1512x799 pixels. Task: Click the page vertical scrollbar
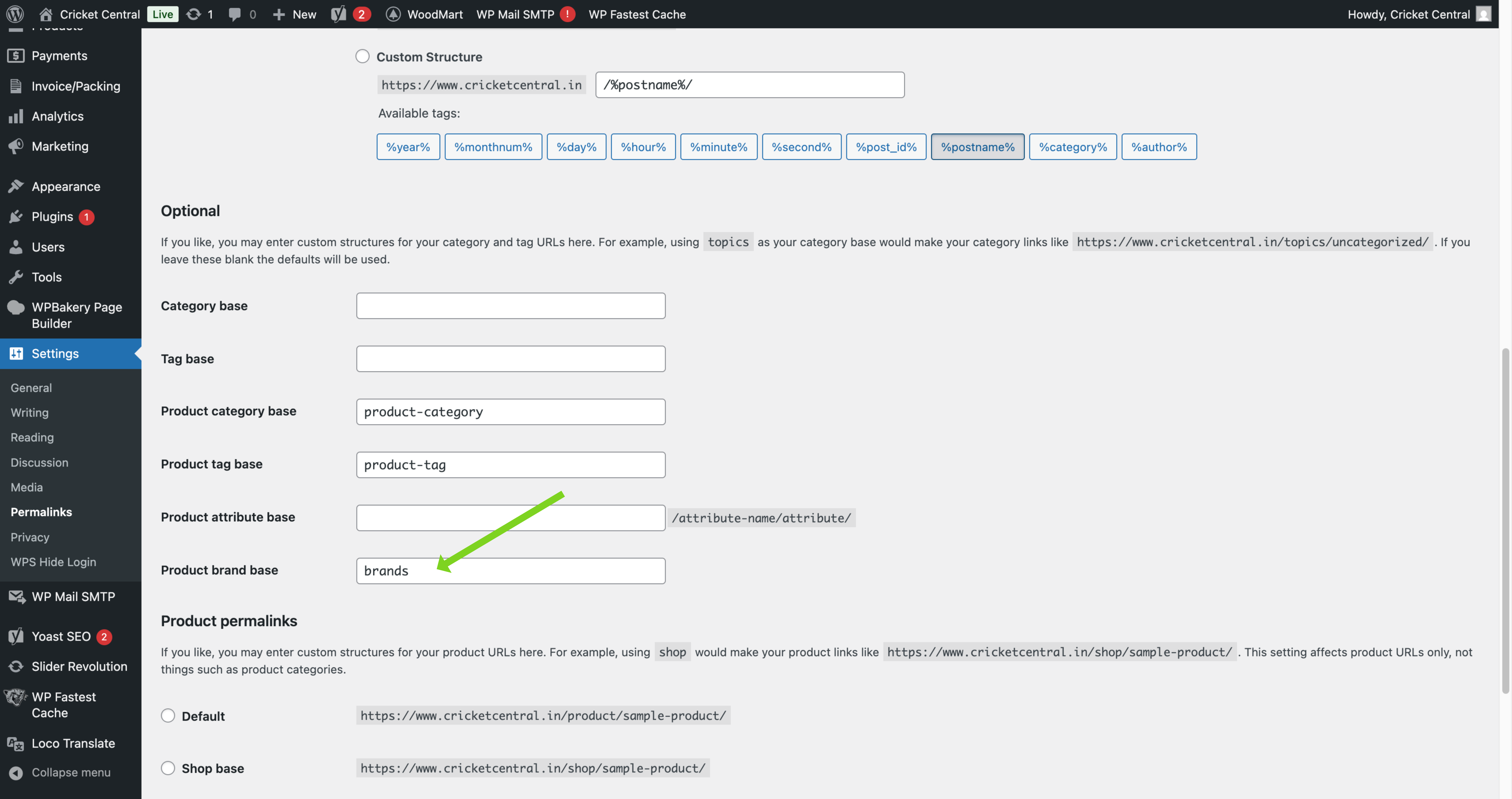click(1506, 521)
